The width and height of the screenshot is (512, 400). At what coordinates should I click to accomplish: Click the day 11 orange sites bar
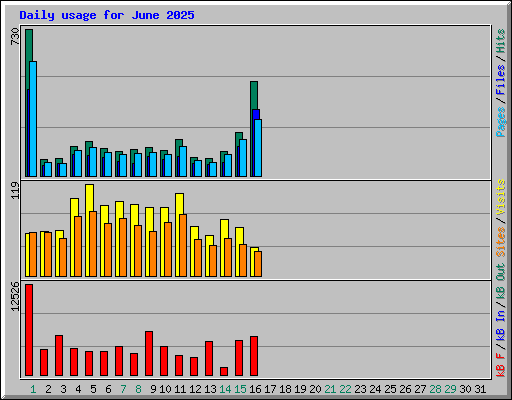coord(183,245)
